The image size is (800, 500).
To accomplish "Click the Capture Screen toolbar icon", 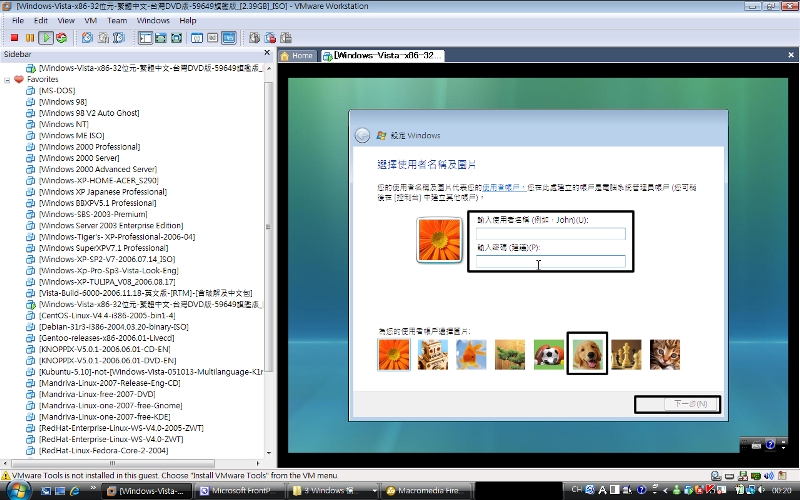I will (255, 38).
